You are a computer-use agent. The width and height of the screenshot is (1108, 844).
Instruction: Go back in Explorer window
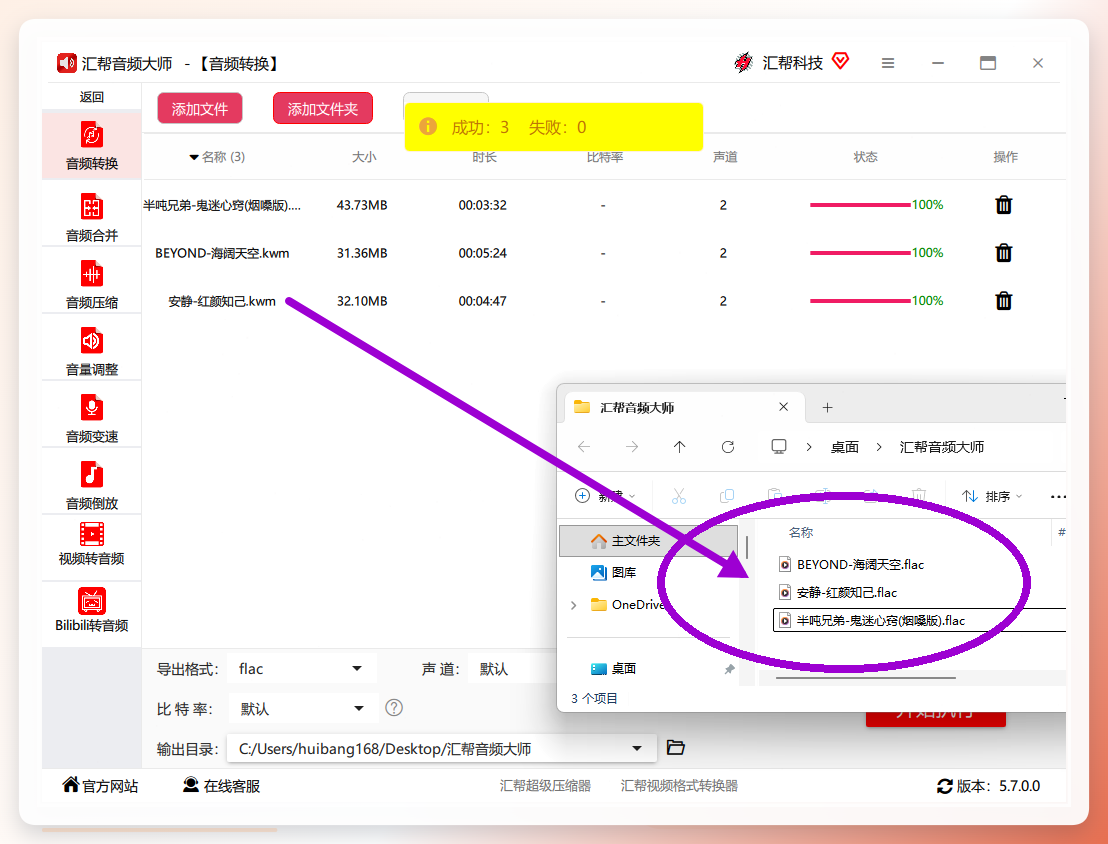pyautogui.click(x=584, y=447)
